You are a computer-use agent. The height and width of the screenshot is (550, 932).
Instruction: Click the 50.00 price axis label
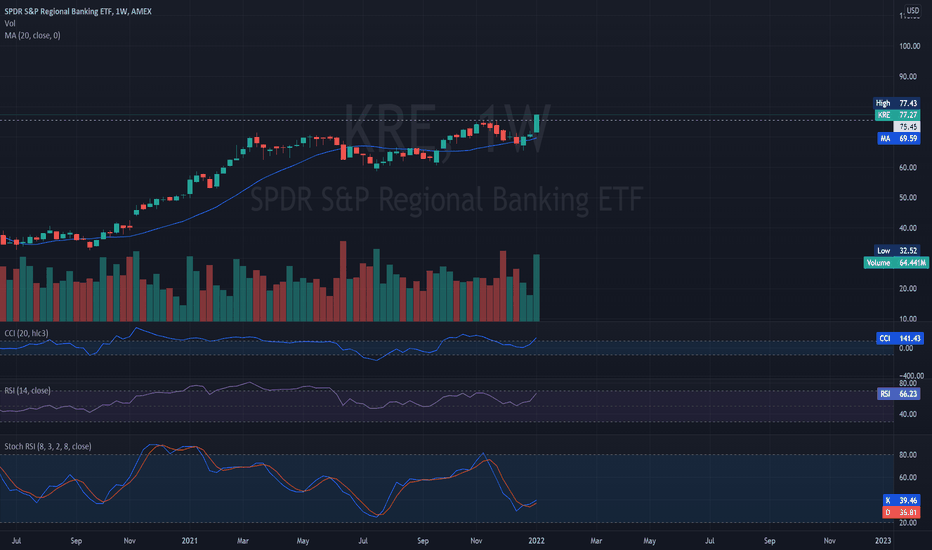pos(909,197)
